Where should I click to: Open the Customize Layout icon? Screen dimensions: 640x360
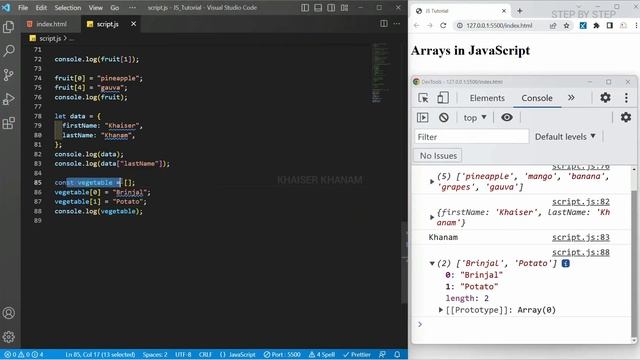[x=344, y=8]
